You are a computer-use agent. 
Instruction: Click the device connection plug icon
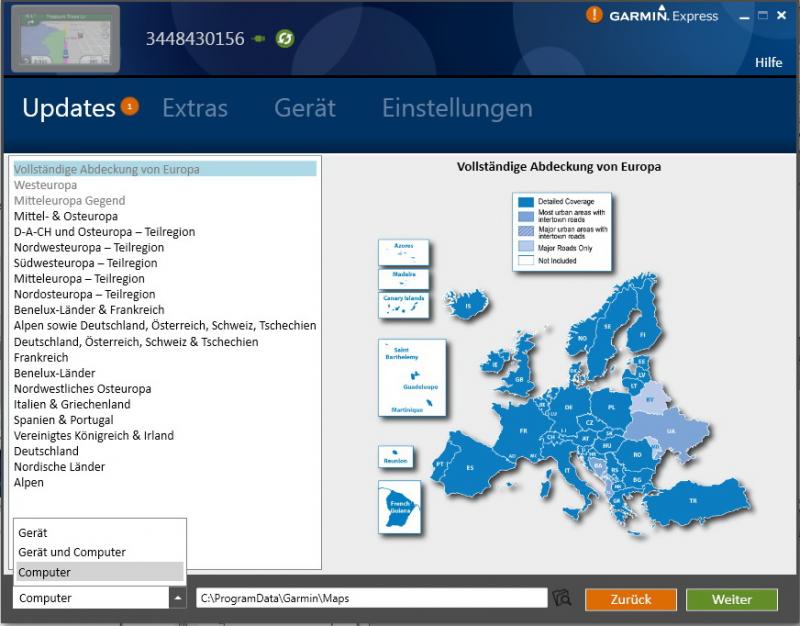(x=259, y=39)
